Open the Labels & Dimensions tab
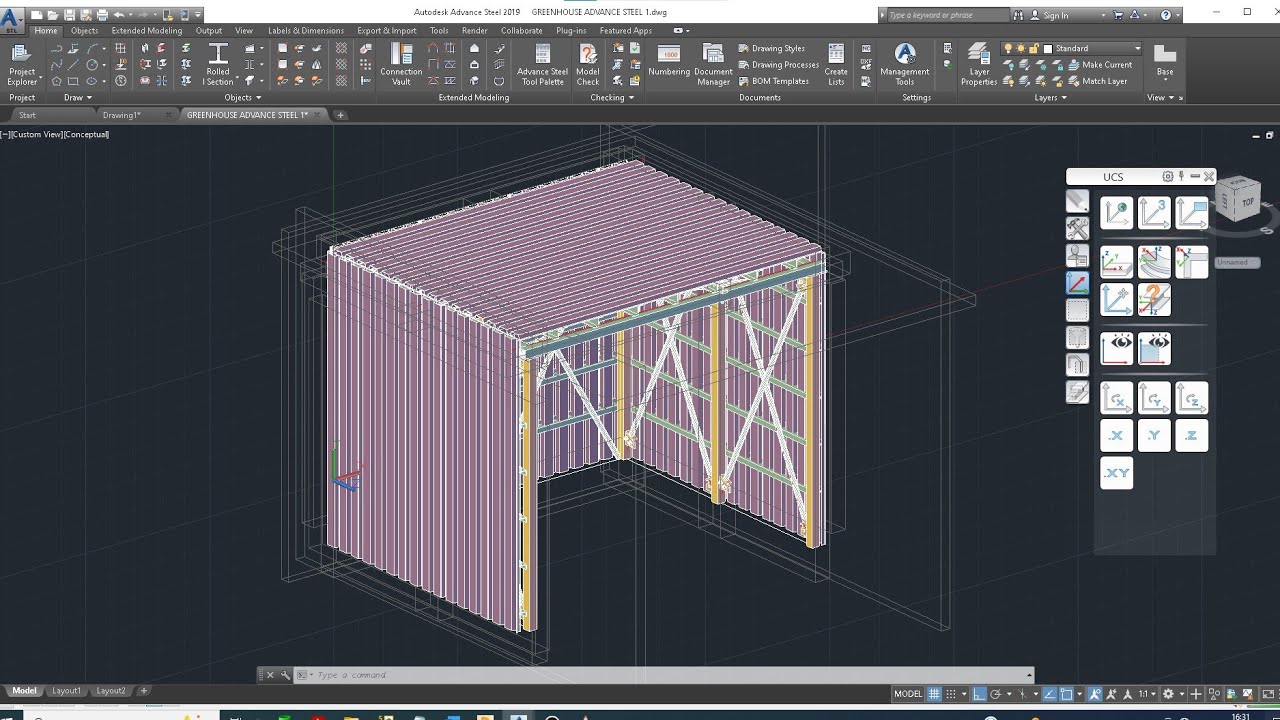The width and height of the screenshot is (1280, 720). 306,31
